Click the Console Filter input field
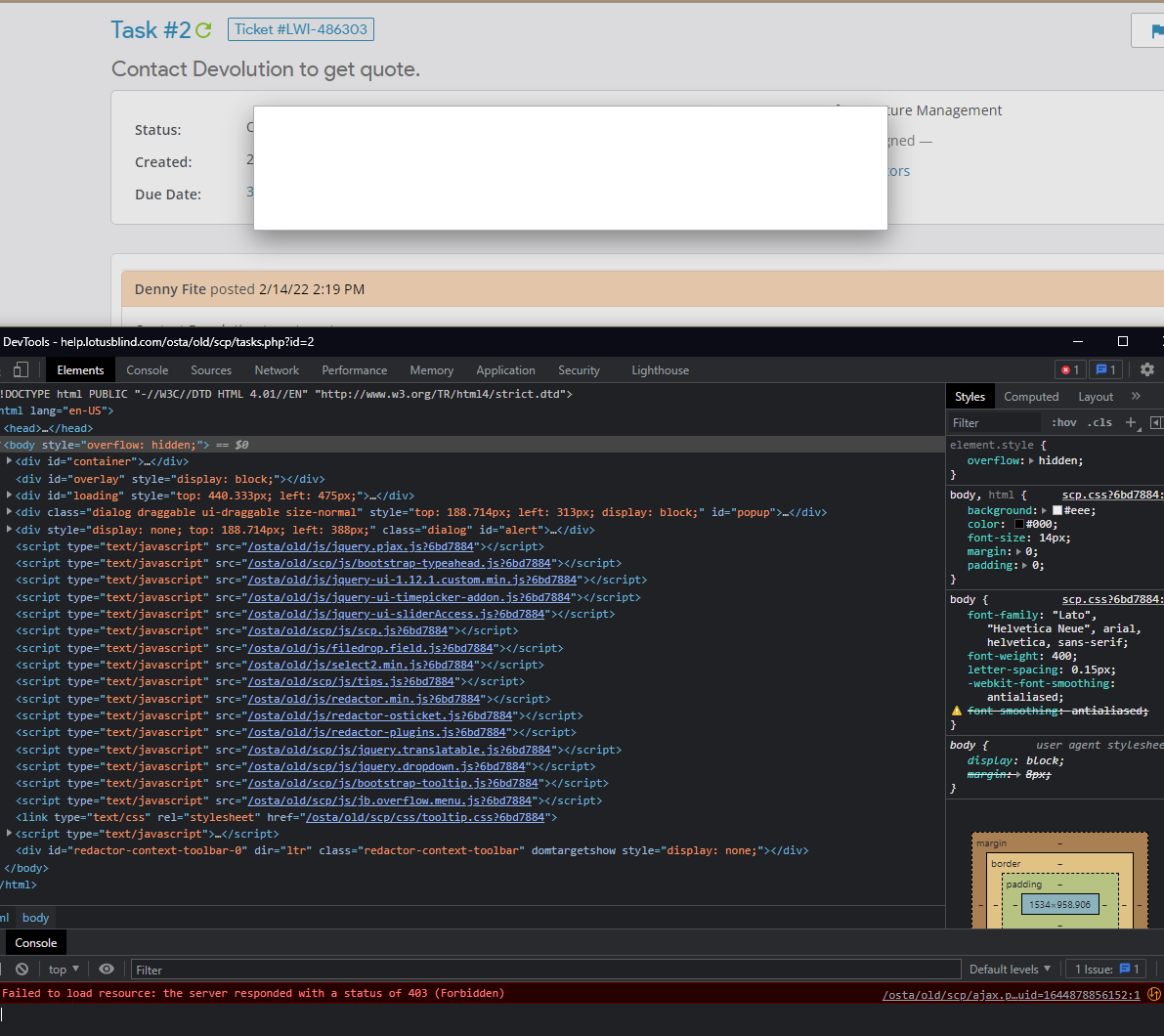Screen dimensions: 1164x1036 (x=545, y=970)
